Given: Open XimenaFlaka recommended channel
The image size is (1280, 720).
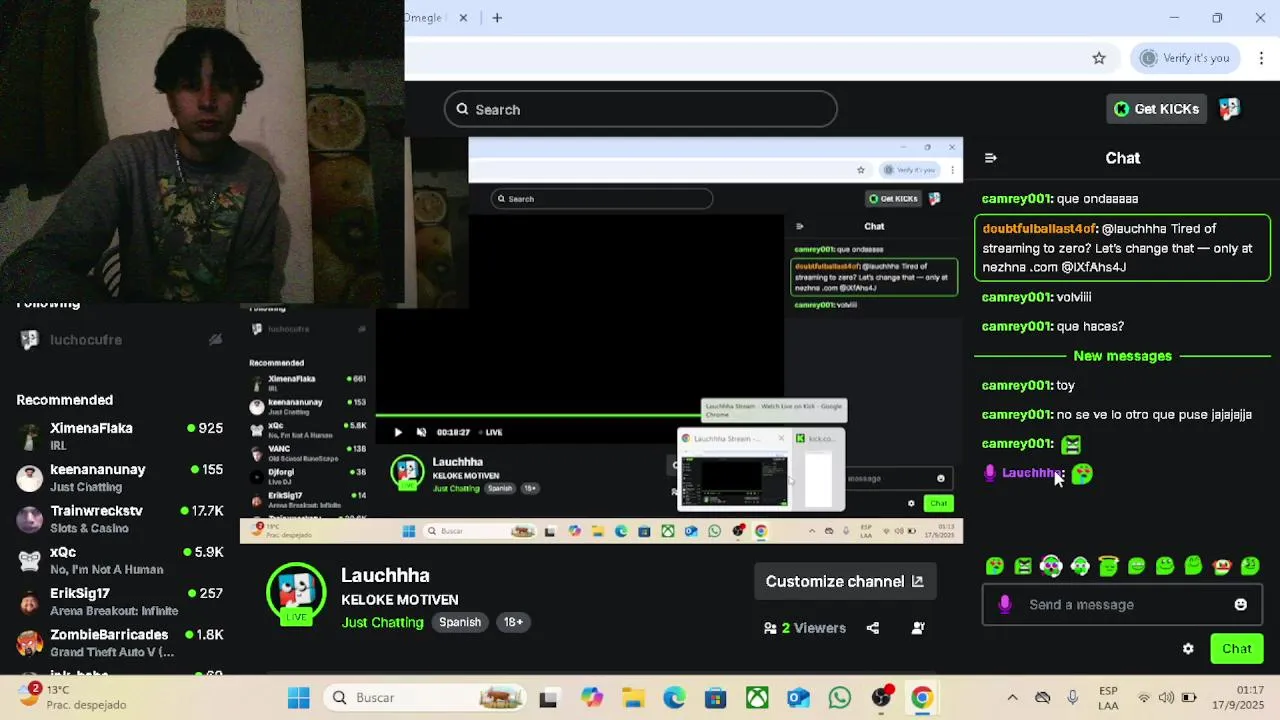Looking at the screenshot, I should pyautogui.click(x=120, y=436).
